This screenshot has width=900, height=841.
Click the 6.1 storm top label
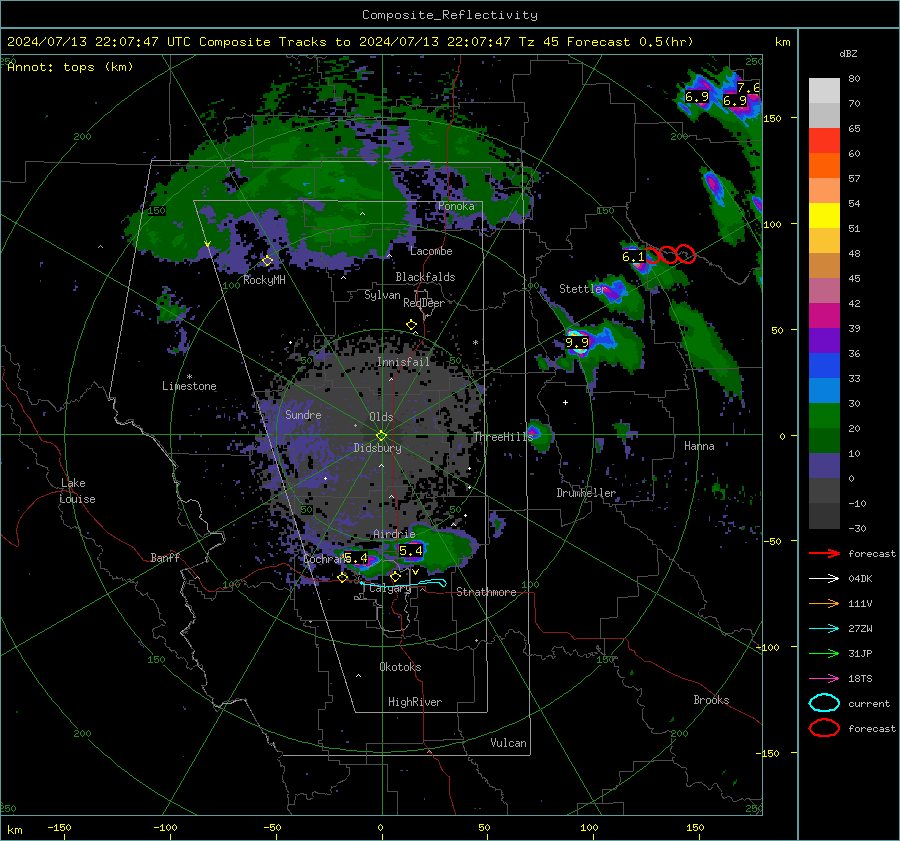tap(634, 257)
